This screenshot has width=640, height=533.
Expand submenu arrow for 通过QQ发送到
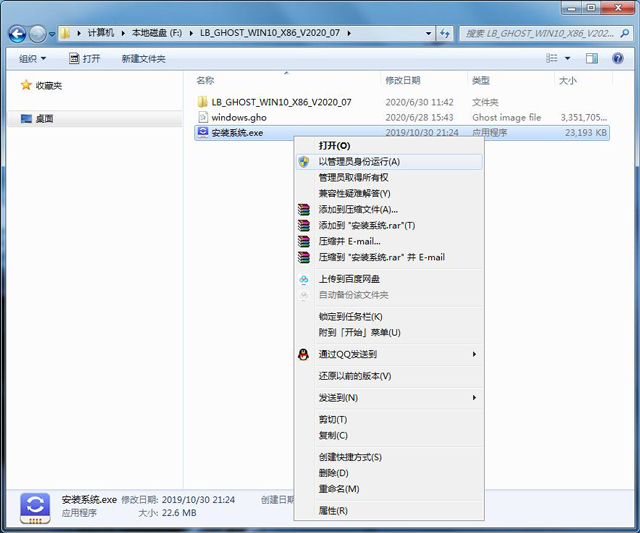pos(474,354)
